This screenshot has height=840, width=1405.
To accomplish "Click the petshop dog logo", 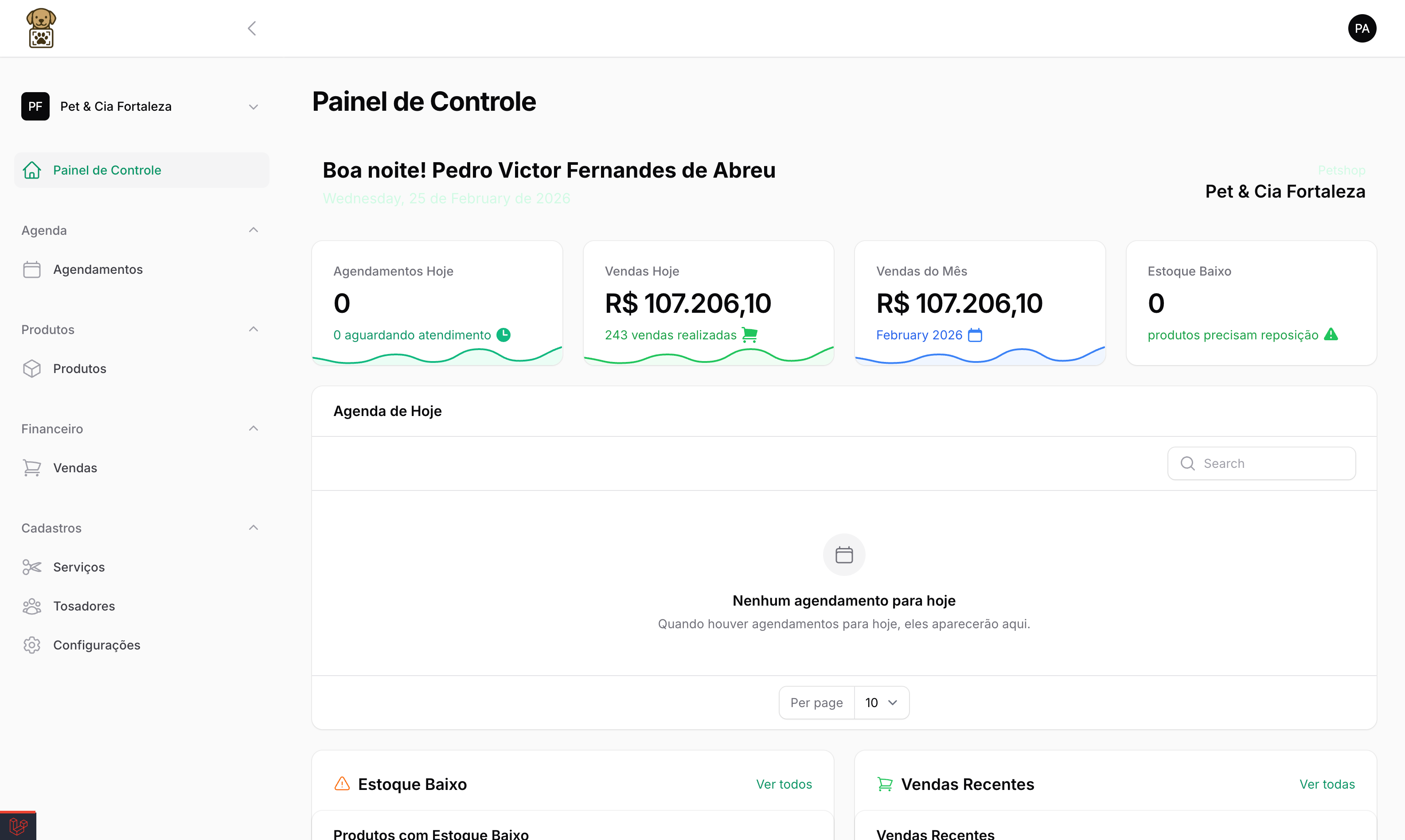I will pyautogui.click(x=41, y=28).
